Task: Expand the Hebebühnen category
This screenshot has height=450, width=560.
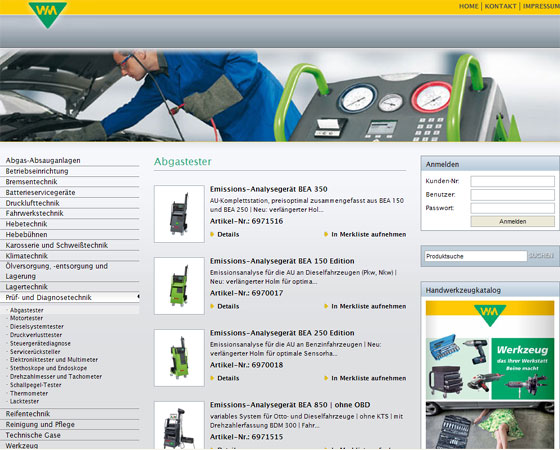Action: (70, 235)
